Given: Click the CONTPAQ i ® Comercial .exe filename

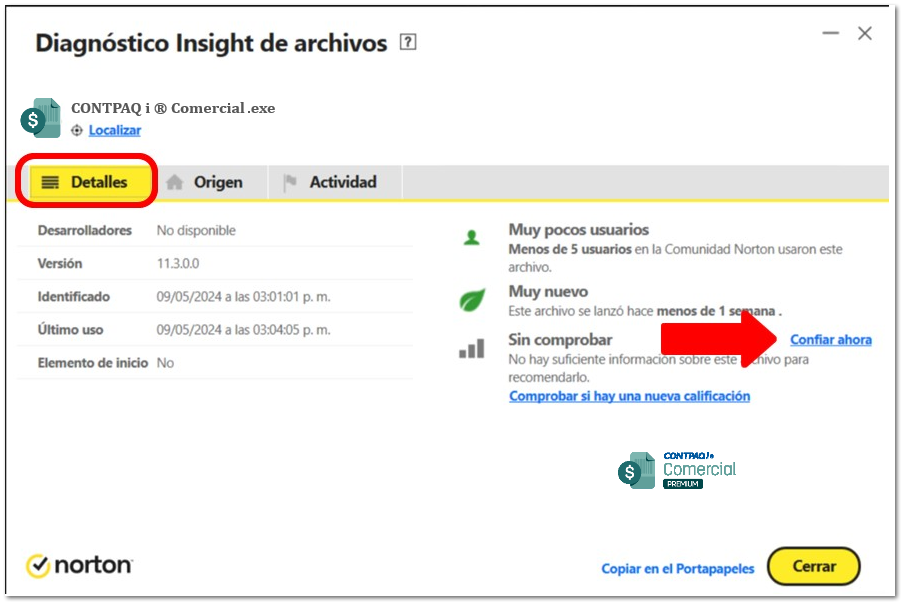Looking at the screenshot, I should (173, 108).
